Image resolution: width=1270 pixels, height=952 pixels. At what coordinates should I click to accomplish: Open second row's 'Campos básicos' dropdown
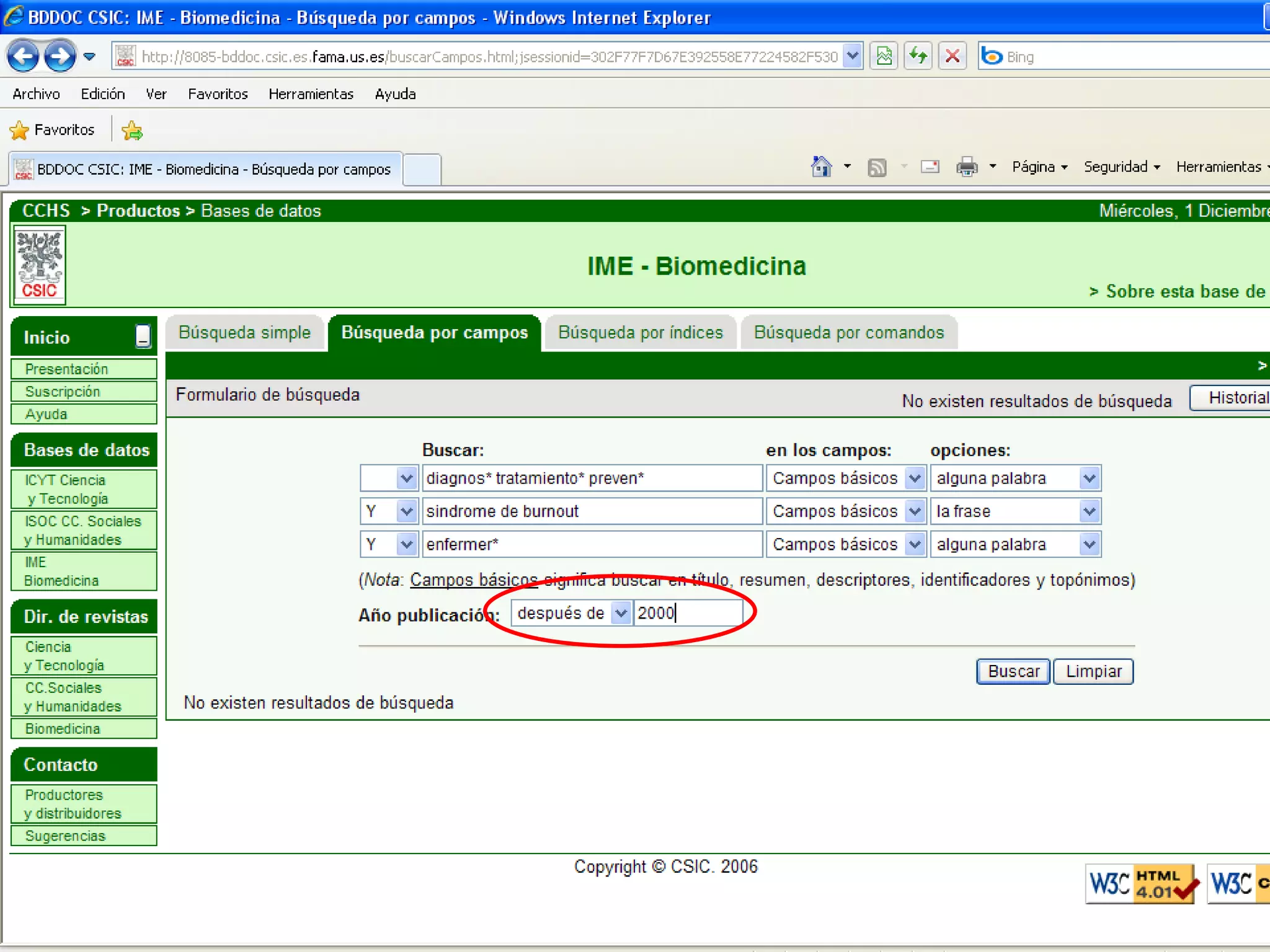pos(915,511)
